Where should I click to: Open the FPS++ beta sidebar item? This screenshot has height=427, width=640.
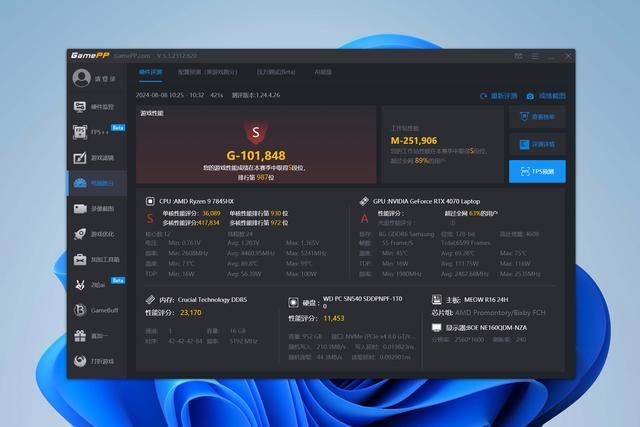point(97,132)
